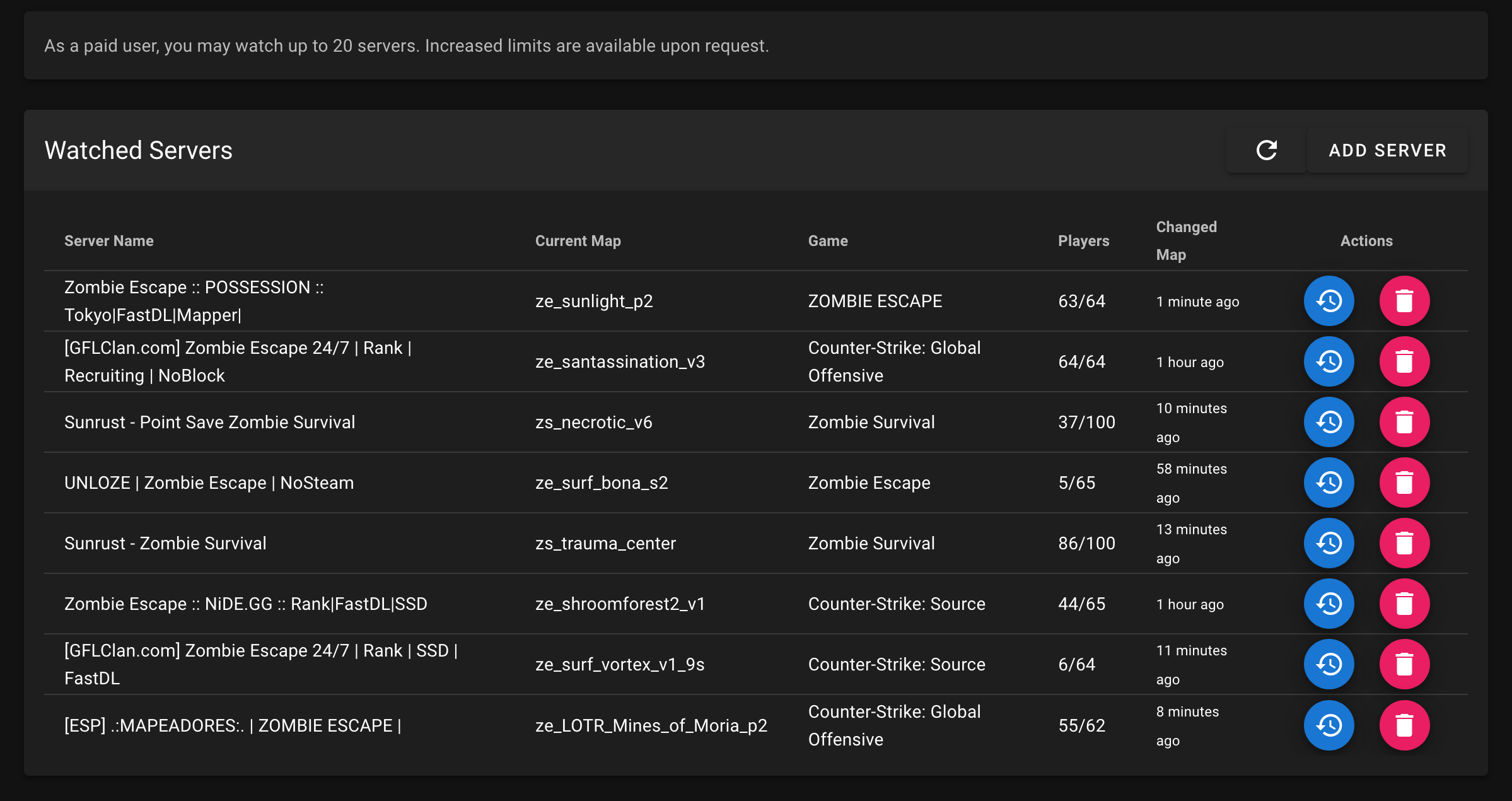Image resolution: width=1512 pixels, height=801 pixels.
Task: Sort servers by the Players column
Action: coord(1083,240)
